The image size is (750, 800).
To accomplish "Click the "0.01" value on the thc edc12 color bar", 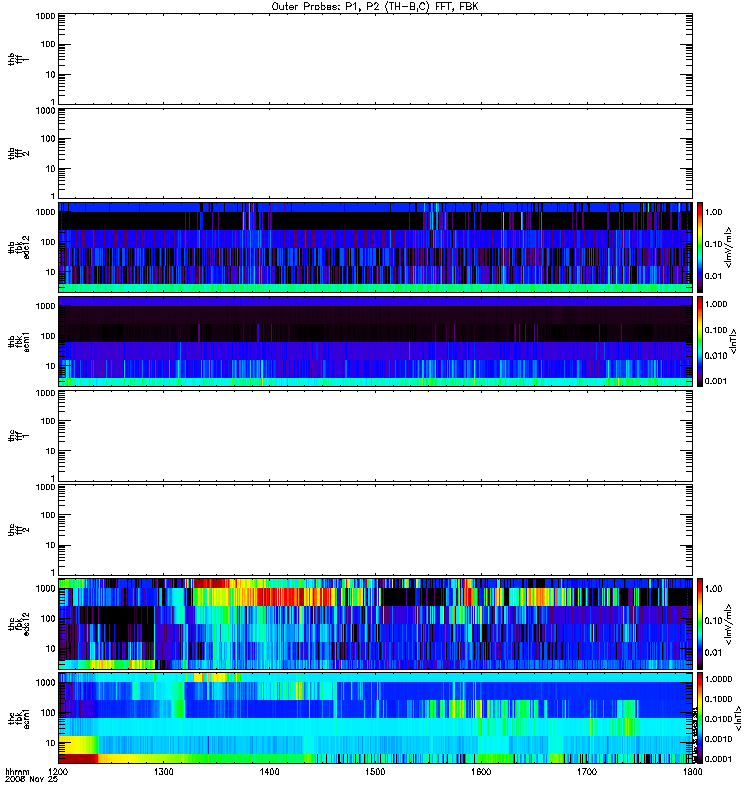I will coord(713,653).
